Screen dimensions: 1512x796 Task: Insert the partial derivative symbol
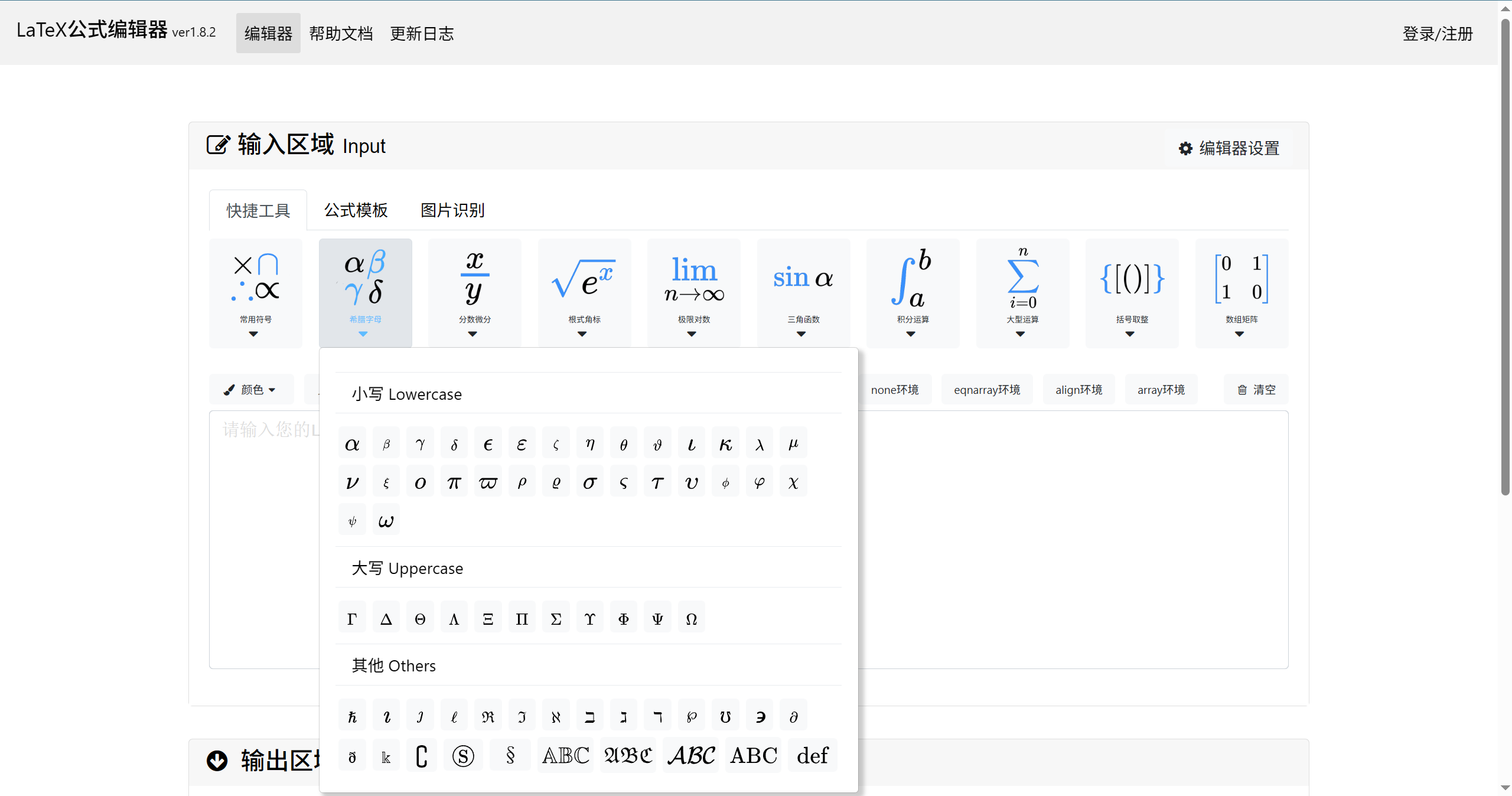[x=793, y=716]
